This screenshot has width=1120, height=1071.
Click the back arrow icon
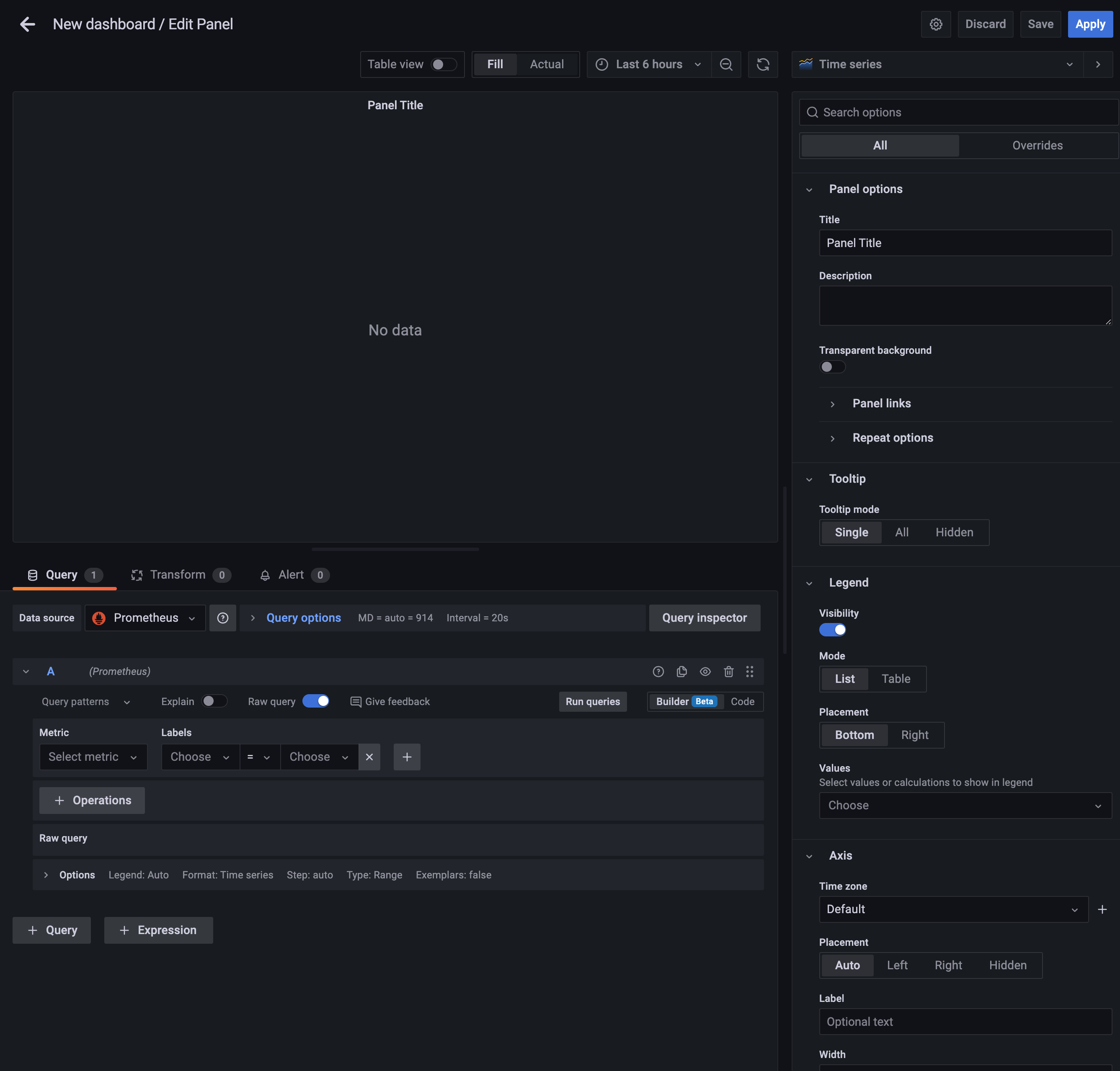coord(27,24)
